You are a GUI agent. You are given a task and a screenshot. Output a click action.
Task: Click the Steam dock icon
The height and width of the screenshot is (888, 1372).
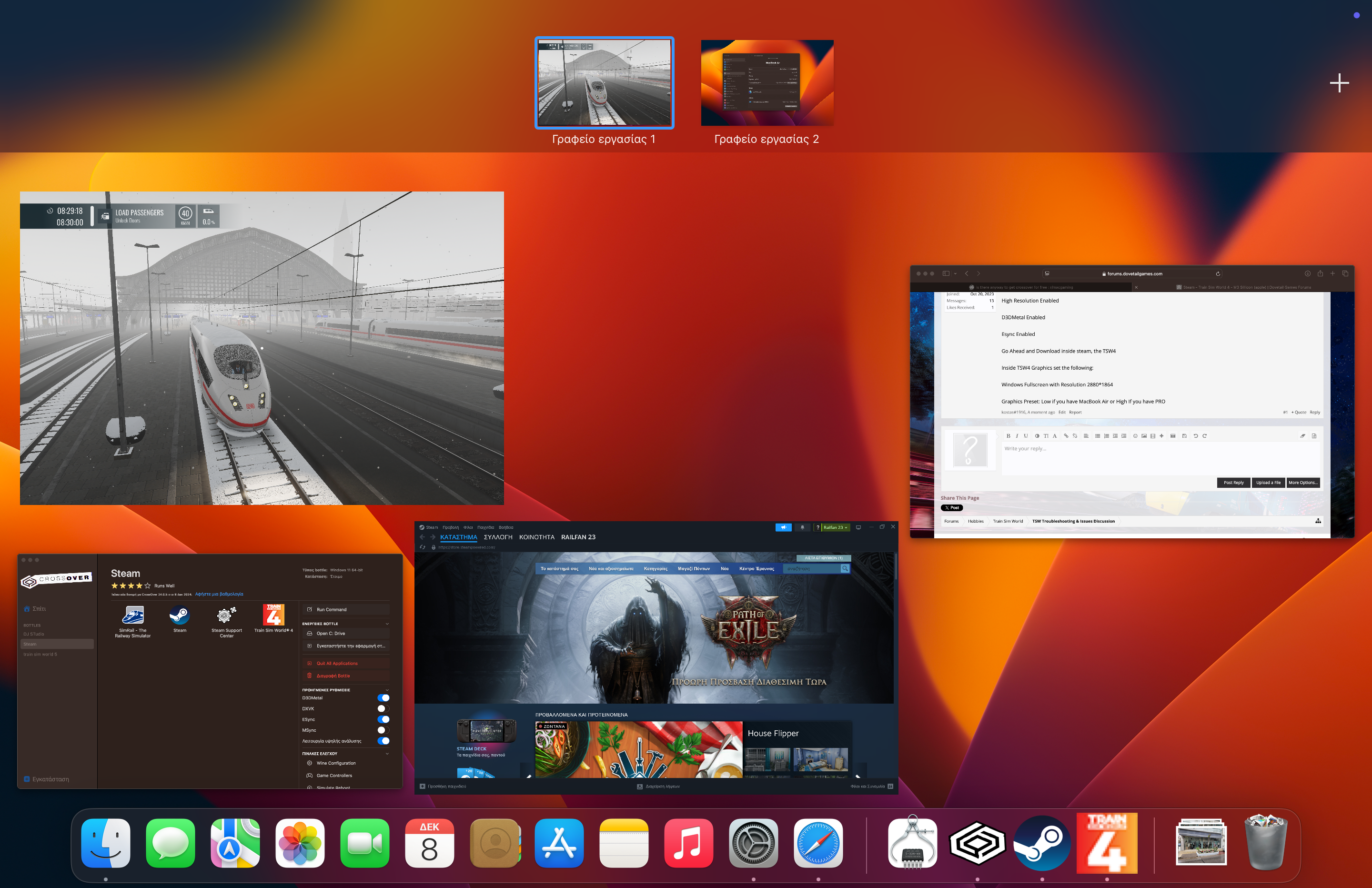(x=1042, y=843)
